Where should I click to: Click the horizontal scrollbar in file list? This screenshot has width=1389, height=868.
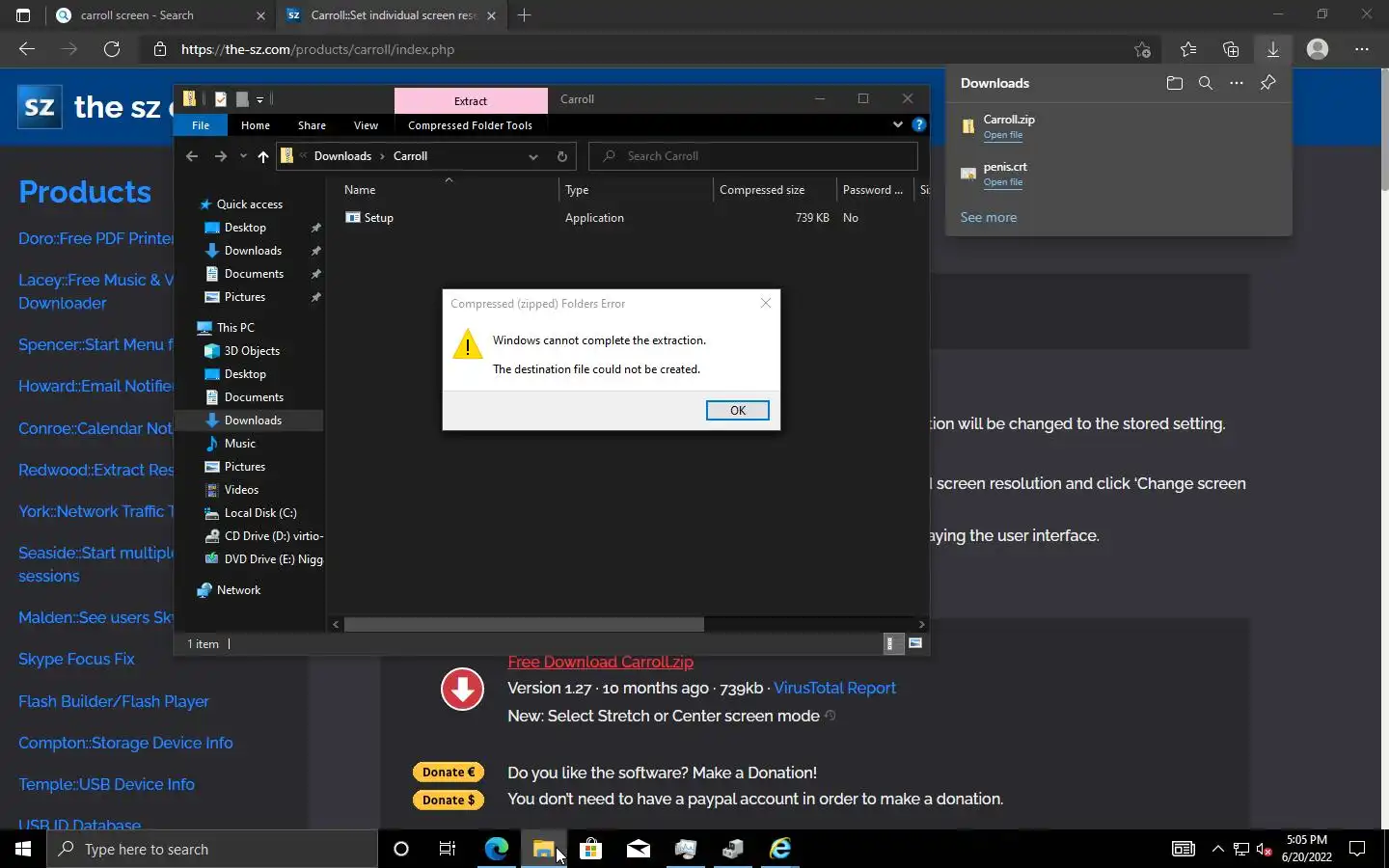524,624
